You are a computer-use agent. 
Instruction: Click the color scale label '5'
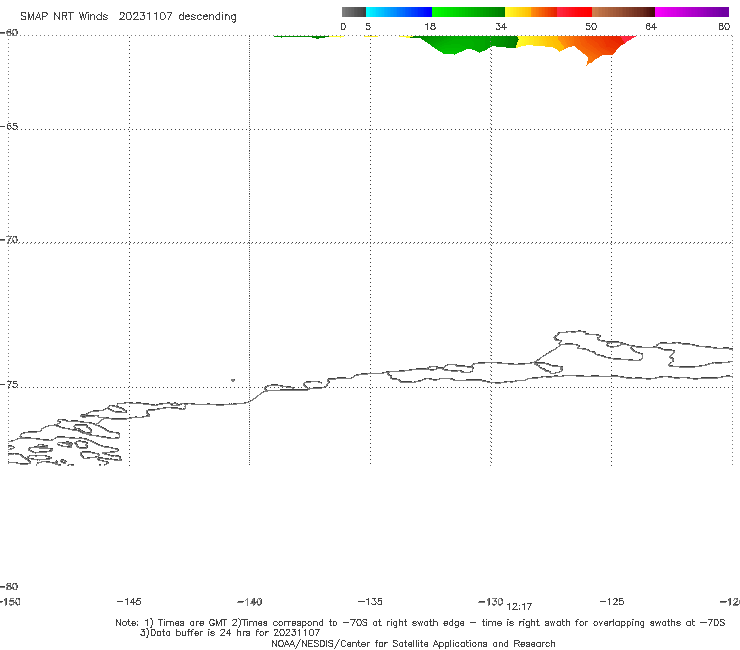coord(368,27)
